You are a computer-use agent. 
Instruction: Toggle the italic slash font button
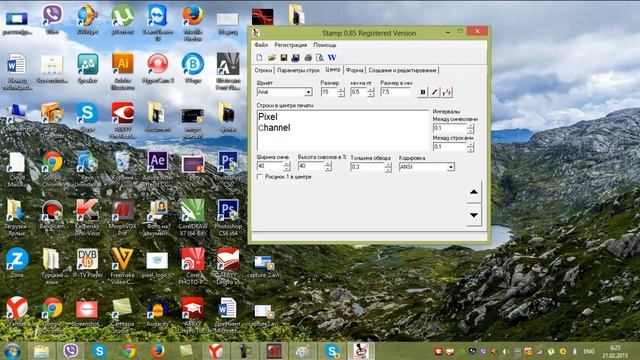tap(435, 92)
